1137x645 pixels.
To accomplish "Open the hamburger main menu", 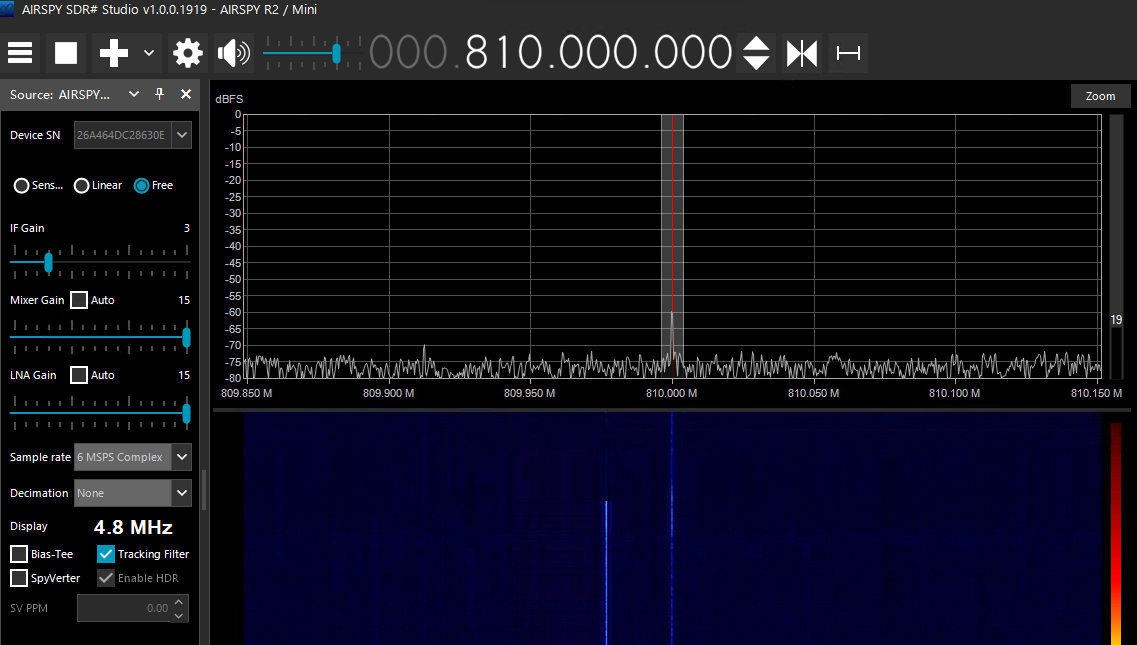I will point(20,53).
